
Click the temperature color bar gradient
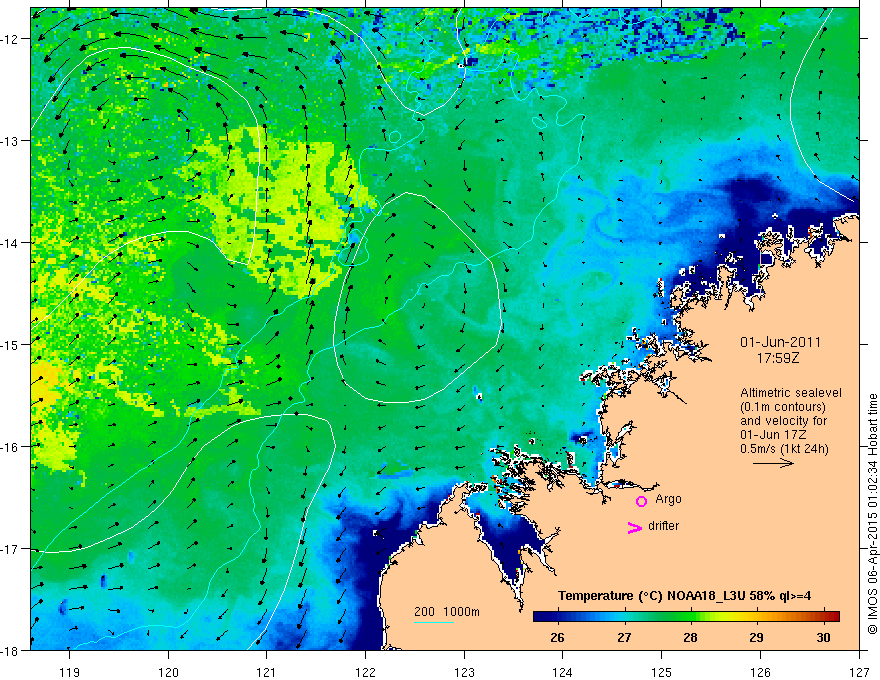pos(686,616)
